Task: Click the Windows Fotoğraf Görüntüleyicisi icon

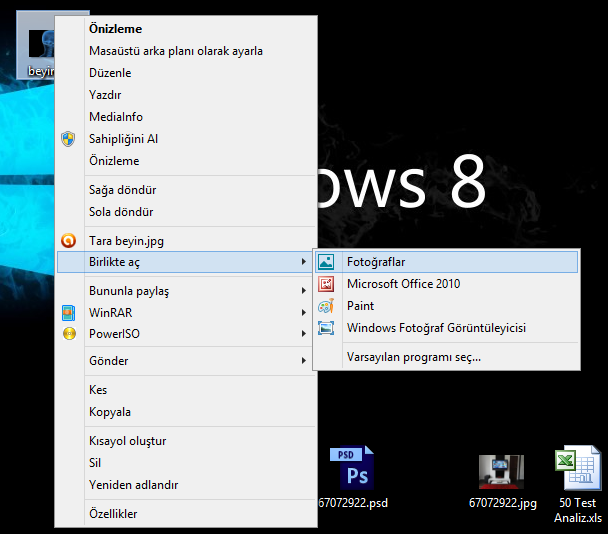Action: [326, 328]
